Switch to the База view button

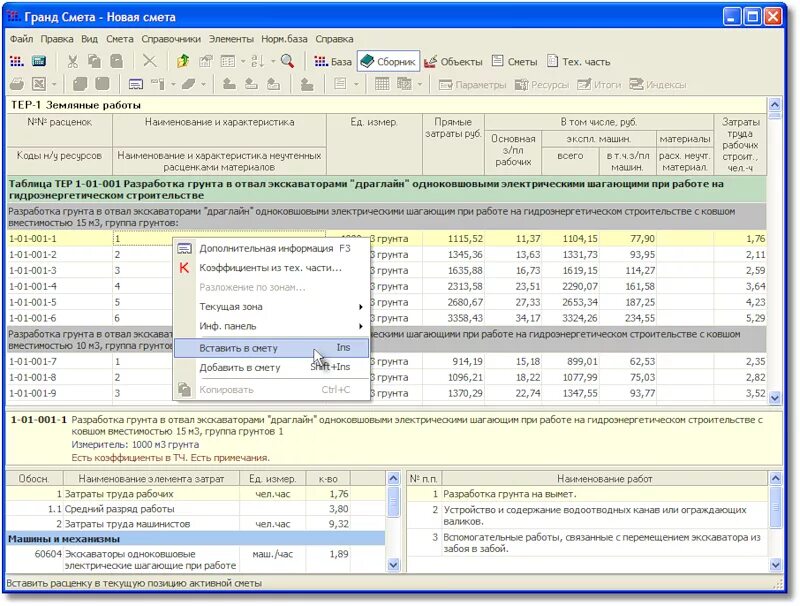point(333,62)
